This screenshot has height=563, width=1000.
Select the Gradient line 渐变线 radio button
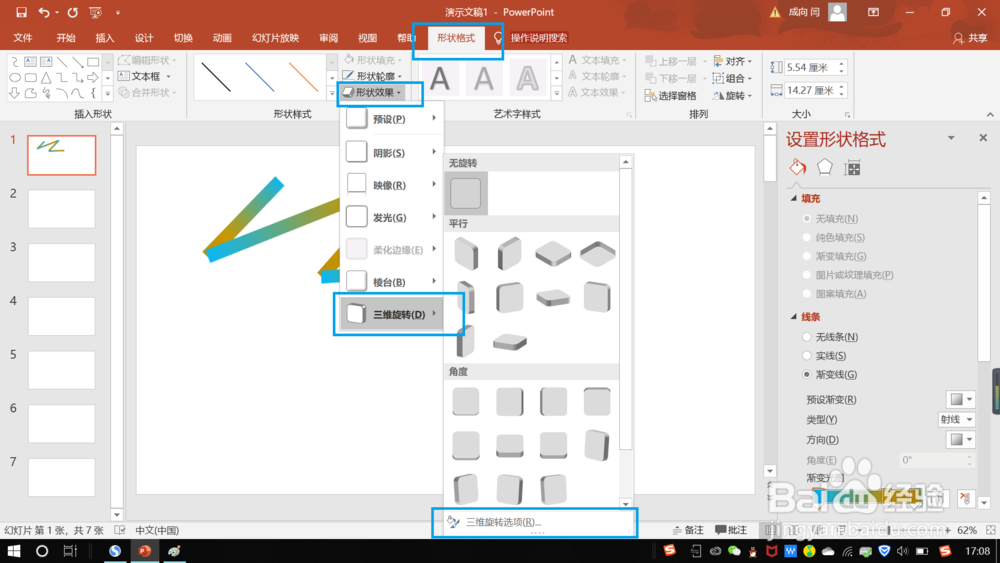point(807,375)
